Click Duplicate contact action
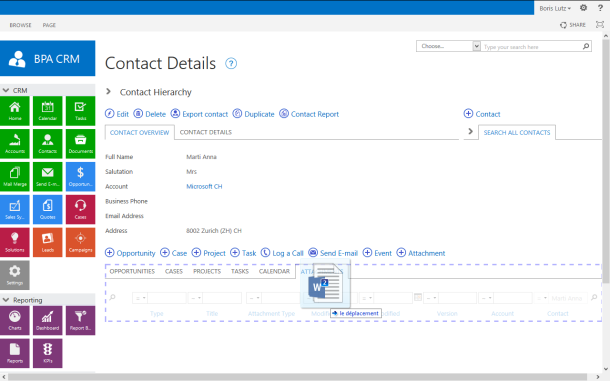610x381 pixels. pyautogui.click(x=254, y=114)
